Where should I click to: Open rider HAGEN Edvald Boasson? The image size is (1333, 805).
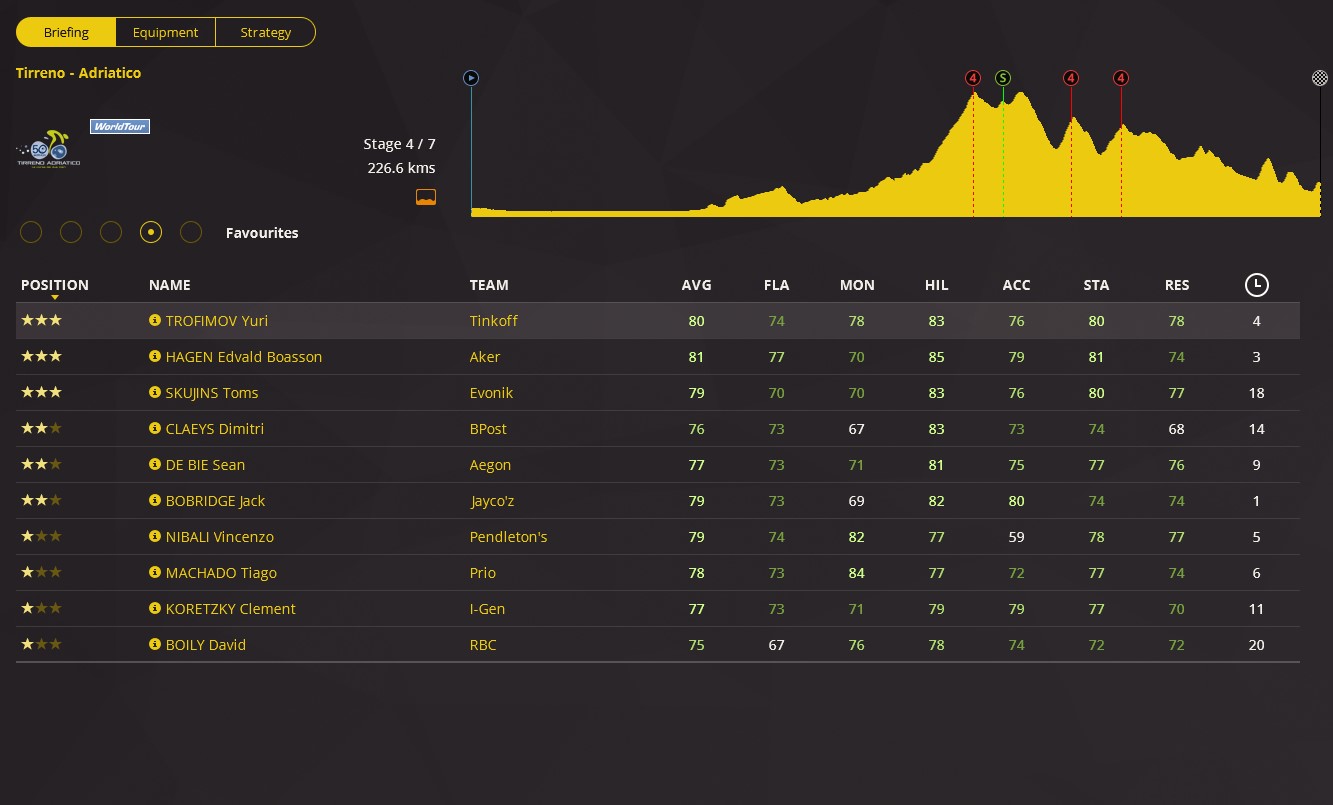coord(244,357)
